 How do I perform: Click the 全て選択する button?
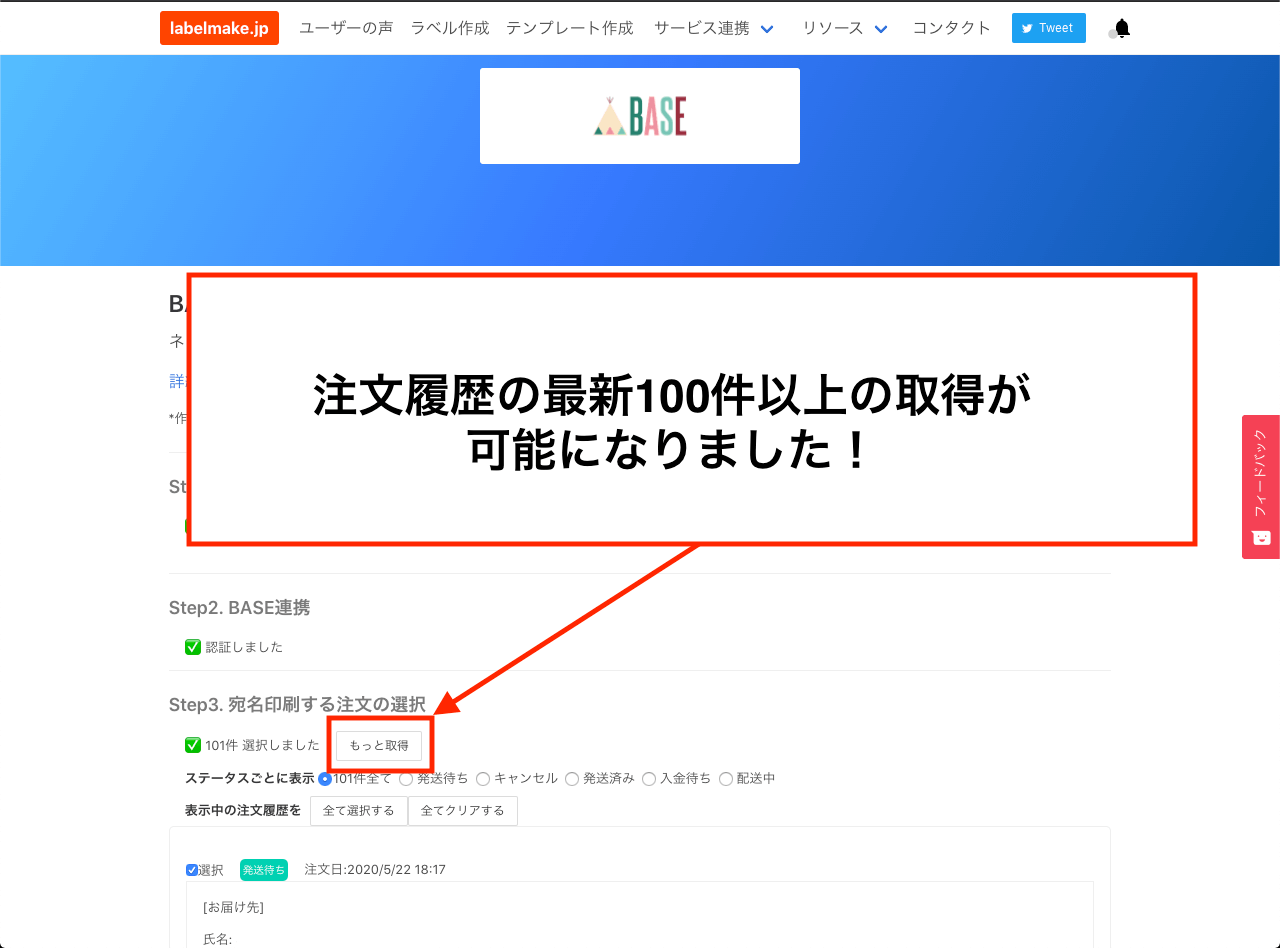point(358,810)
